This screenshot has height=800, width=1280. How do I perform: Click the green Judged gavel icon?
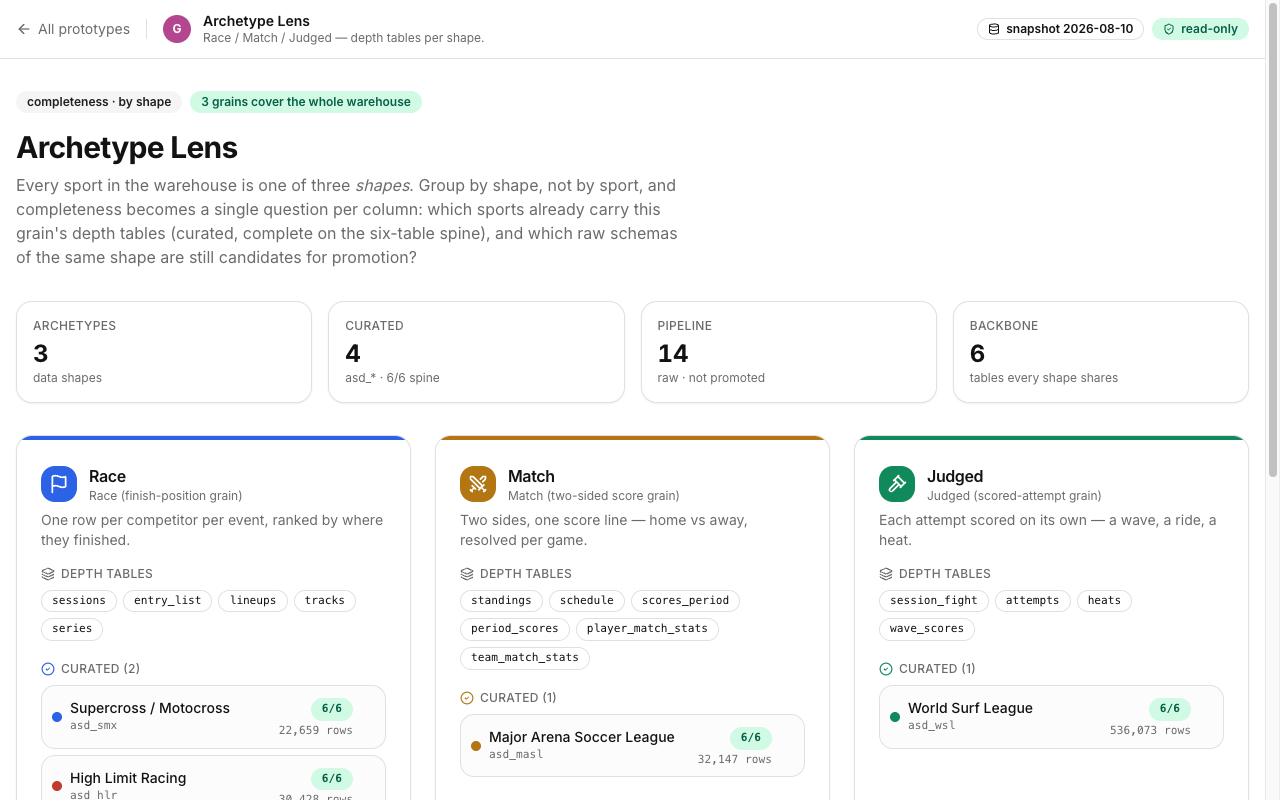[x=897, y=484]
